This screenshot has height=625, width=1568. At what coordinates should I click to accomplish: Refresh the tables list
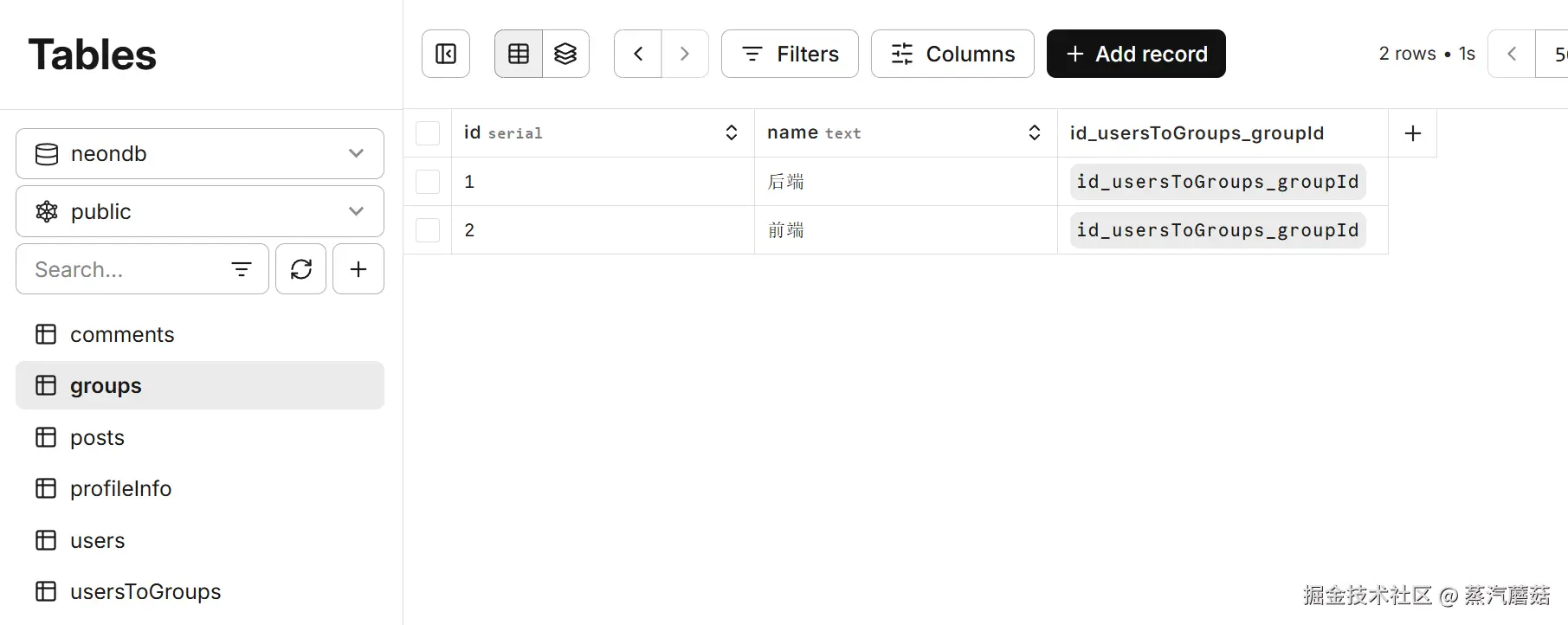pos(300,269)
